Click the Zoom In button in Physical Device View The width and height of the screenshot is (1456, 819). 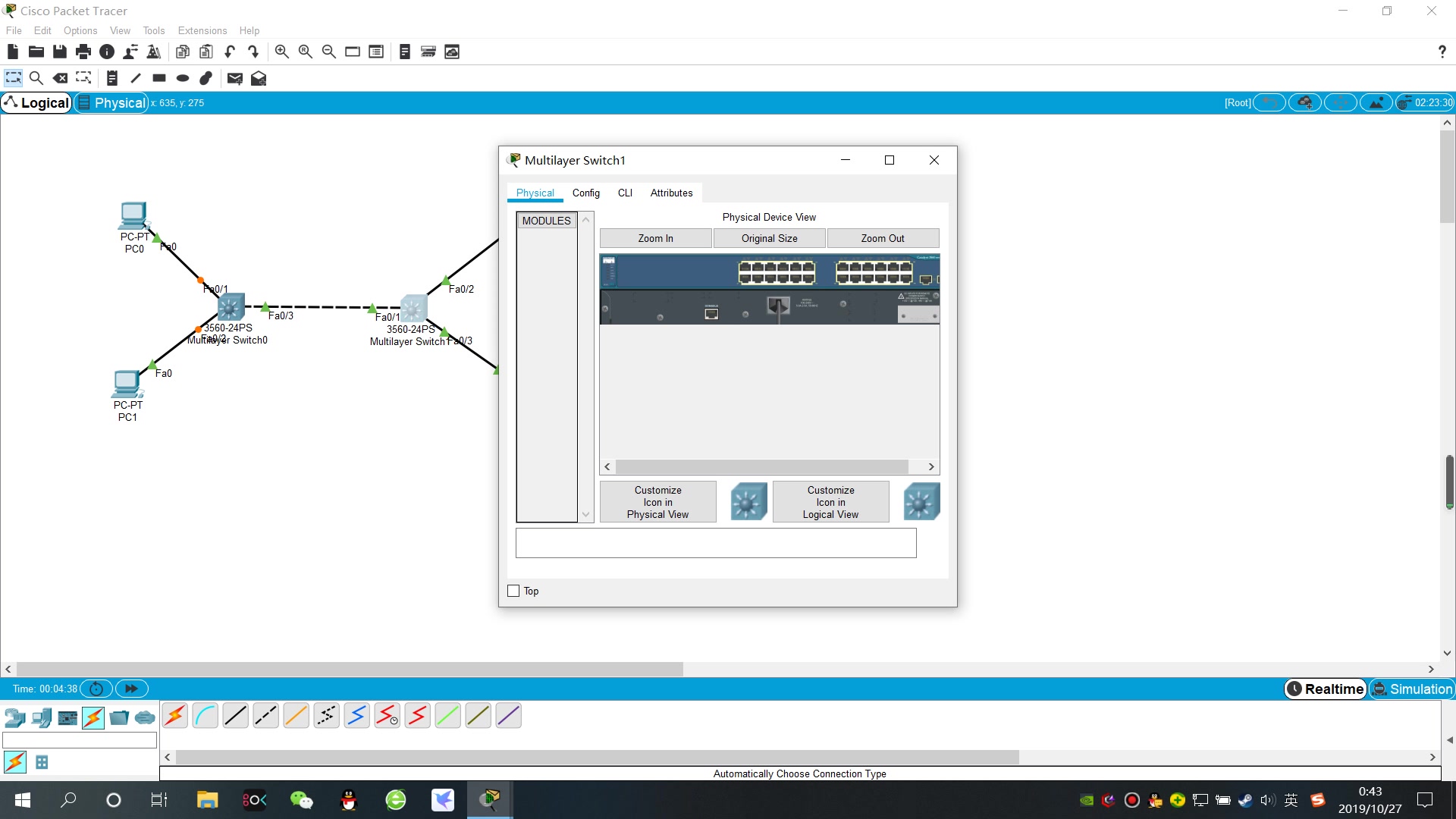coord(655,238)
